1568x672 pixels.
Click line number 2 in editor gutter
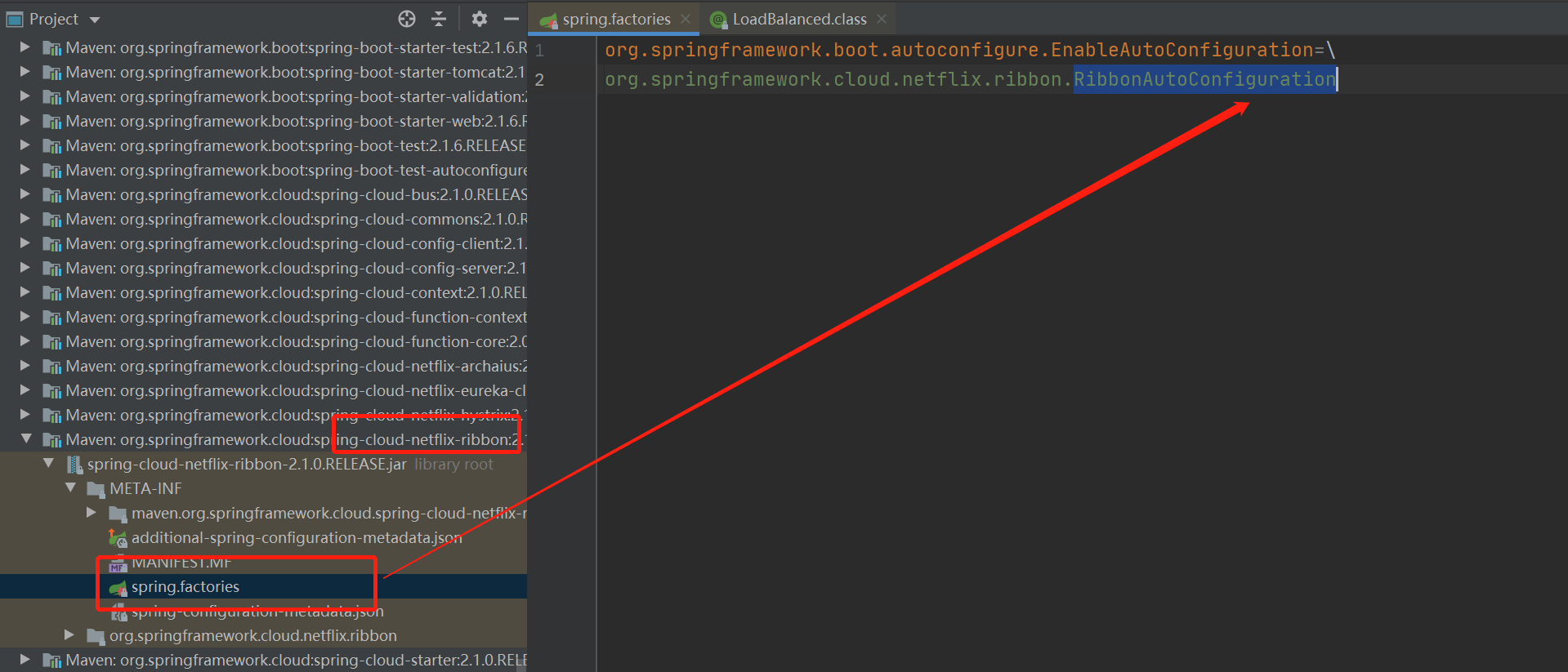(539, 80)
